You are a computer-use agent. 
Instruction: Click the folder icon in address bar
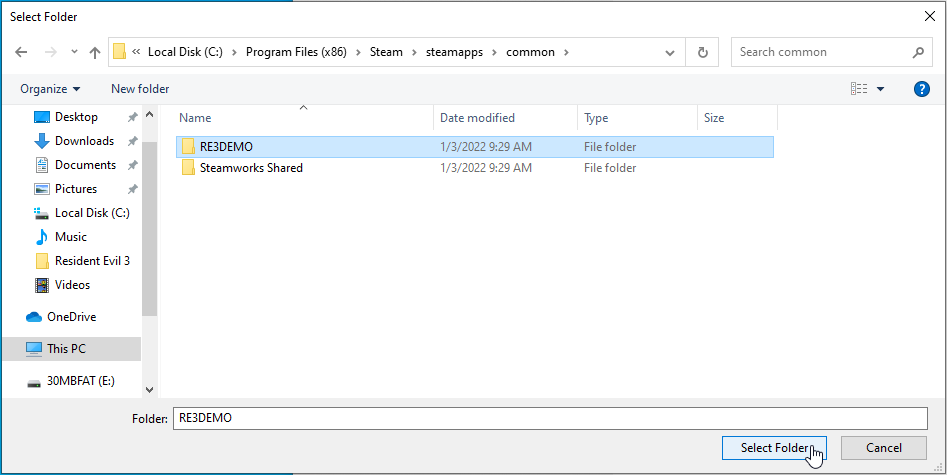[120, 52]
